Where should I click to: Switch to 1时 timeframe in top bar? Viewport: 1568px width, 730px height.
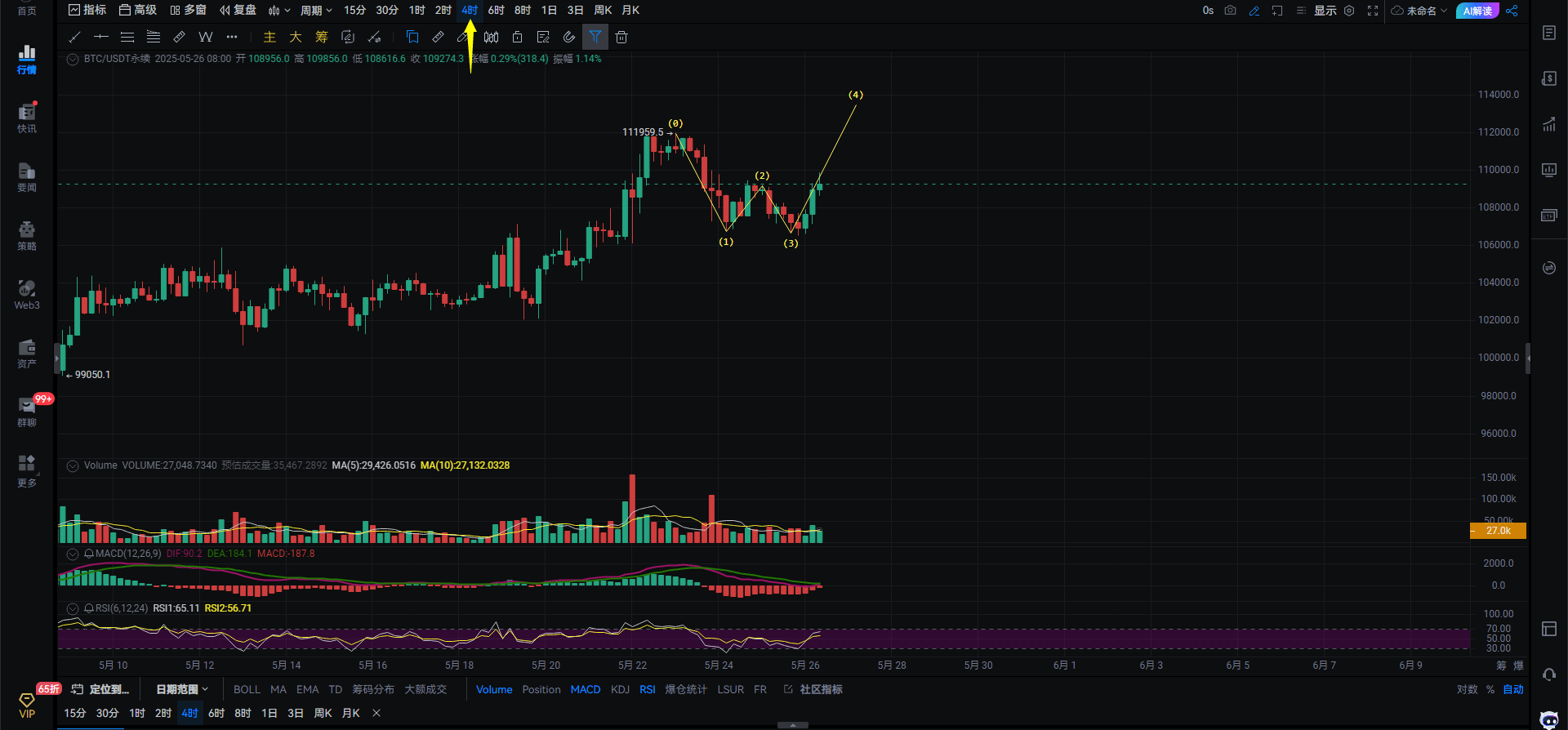[x=417, y=11]
